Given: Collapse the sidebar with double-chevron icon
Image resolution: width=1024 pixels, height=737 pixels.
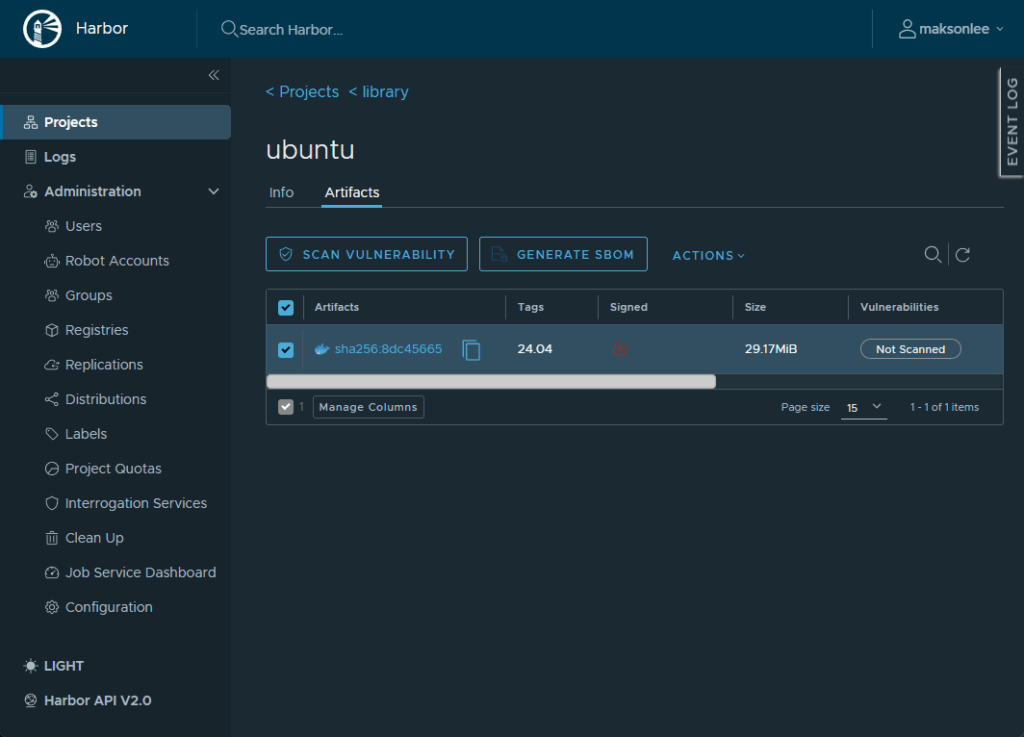Looking at the screenshot, I should (x=213, y=75).
